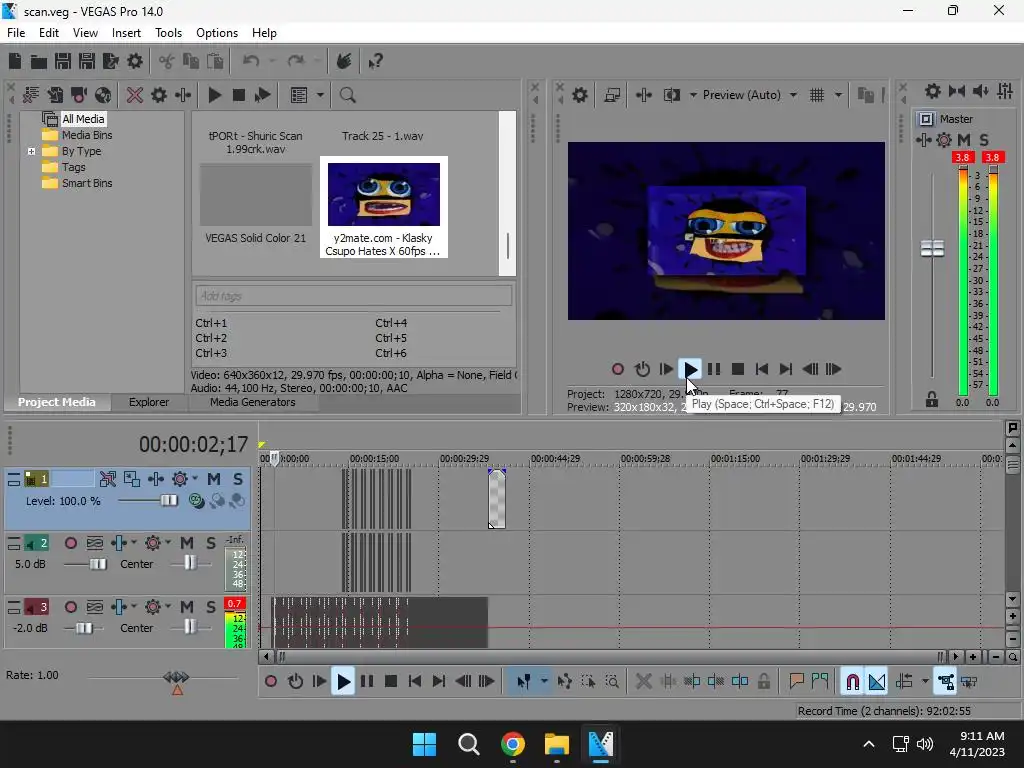Remove selected media with red X icon
The image size is (1024, 768).
135,95
